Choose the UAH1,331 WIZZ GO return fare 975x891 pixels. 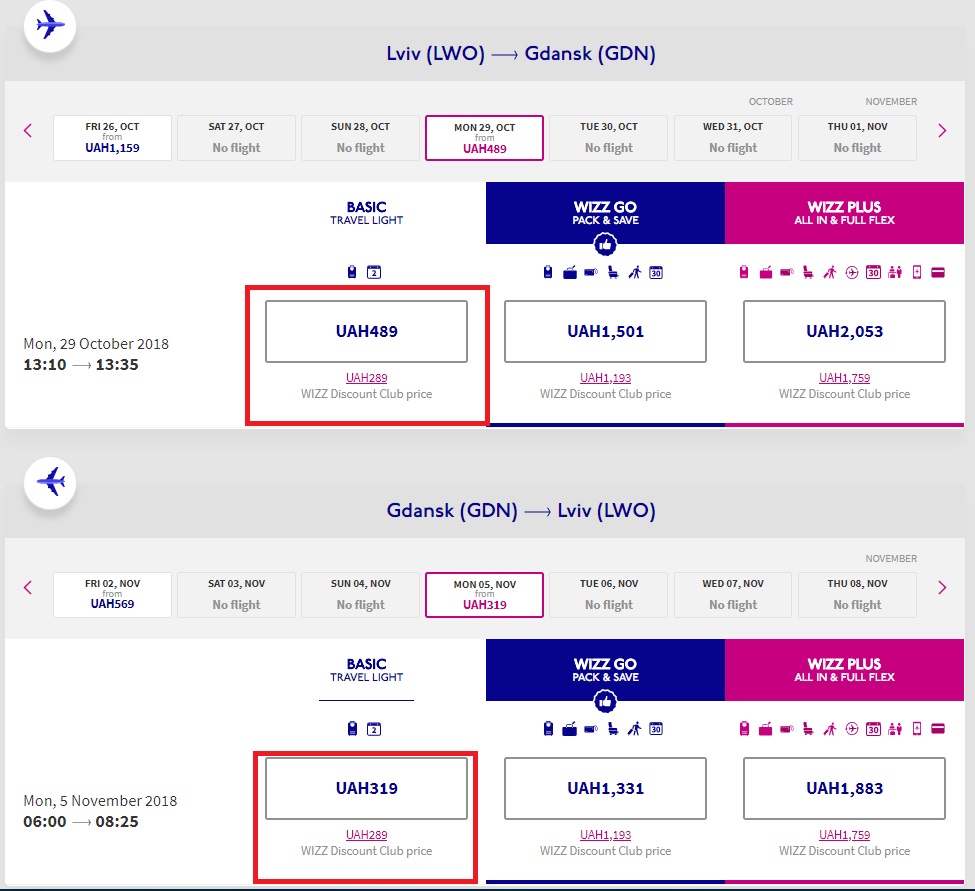tap(605, 789)
